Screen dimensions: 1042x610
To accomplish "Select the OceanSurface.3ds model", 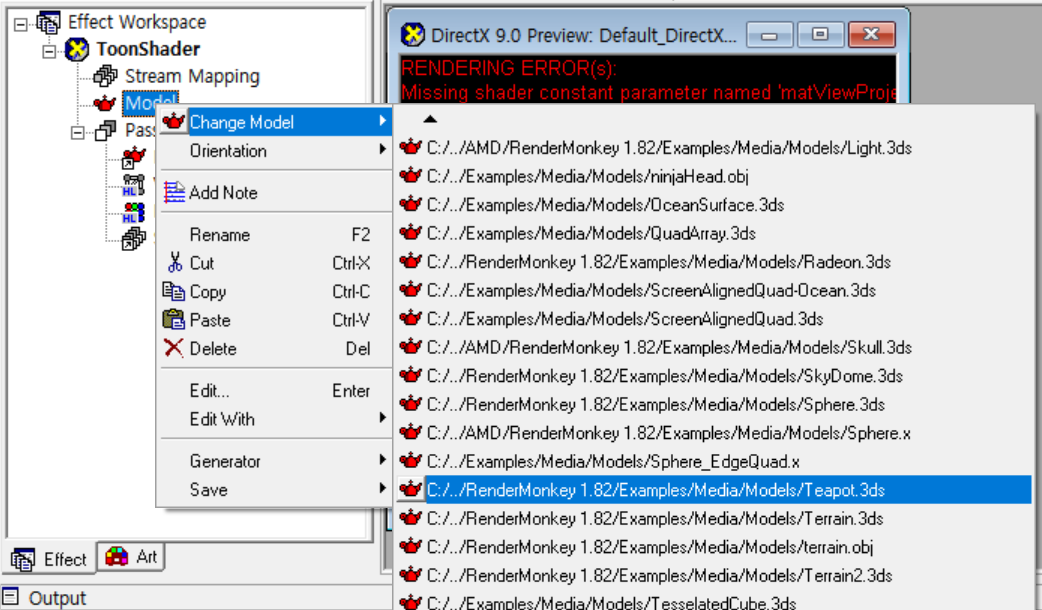I will [x=712, y=205].
